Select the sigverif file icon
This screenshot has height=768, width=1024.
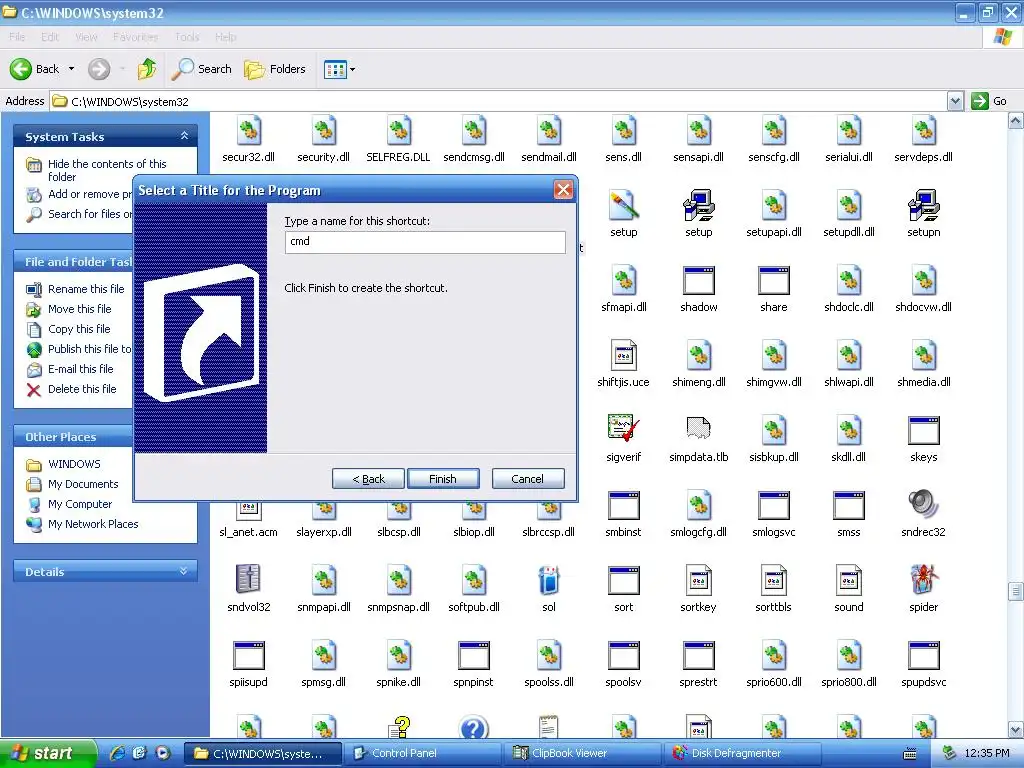[623, 429]
